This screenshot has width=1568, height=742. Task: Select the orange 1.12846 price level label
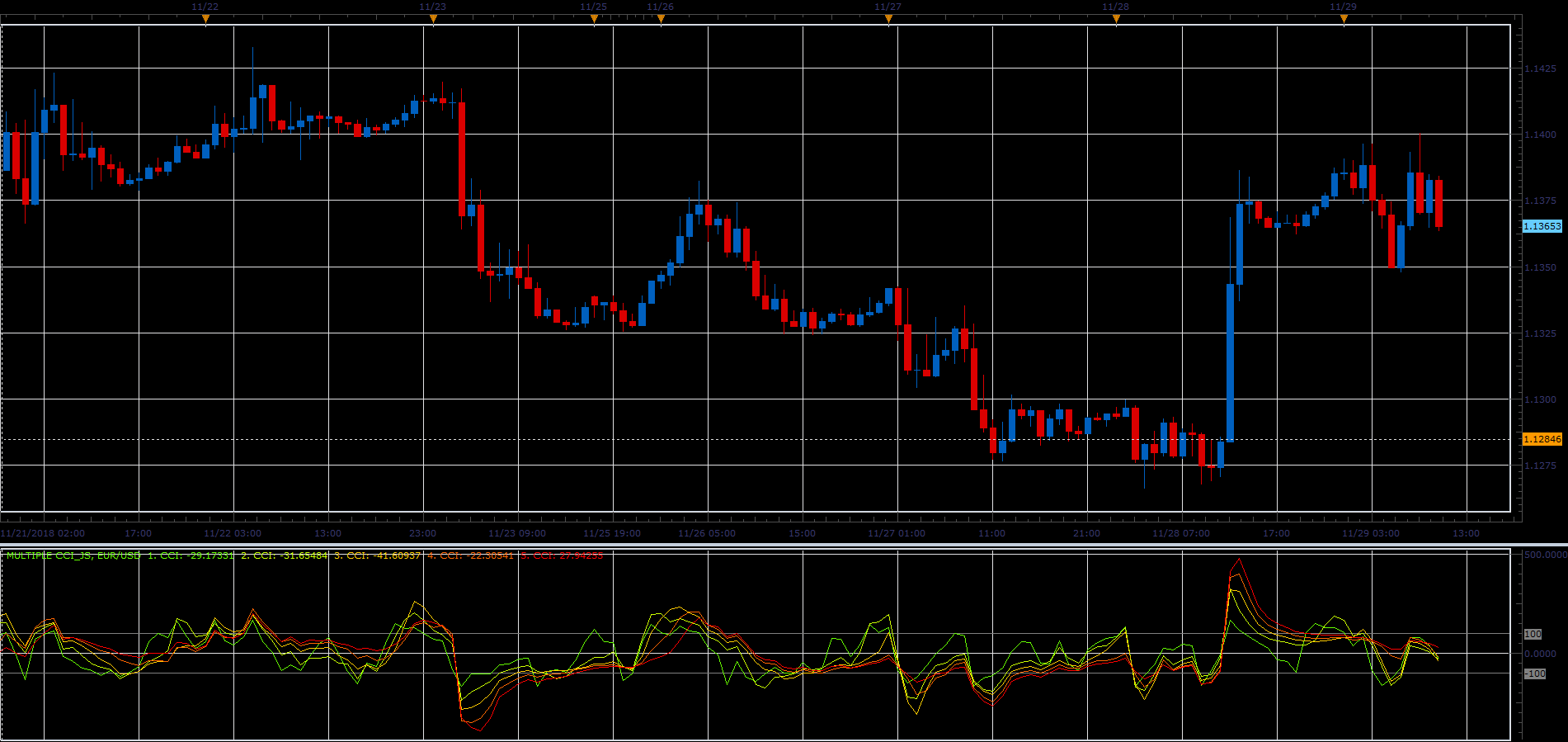[1542, 439]
